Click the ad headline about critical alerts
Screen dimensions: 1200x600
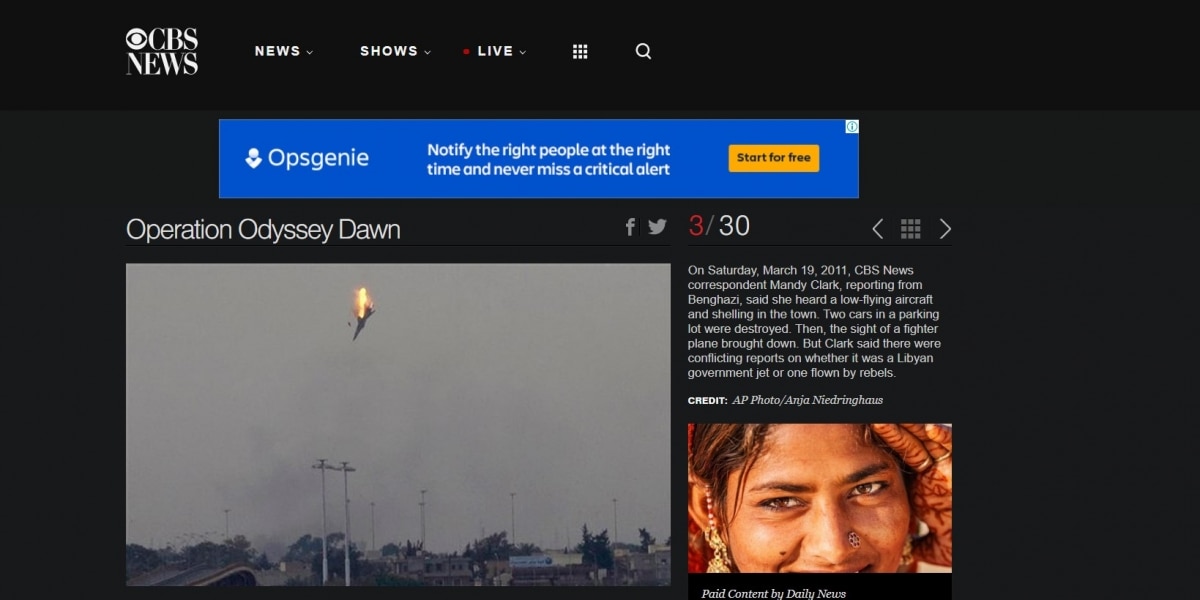pyautogui.click(x=548, y=159)
